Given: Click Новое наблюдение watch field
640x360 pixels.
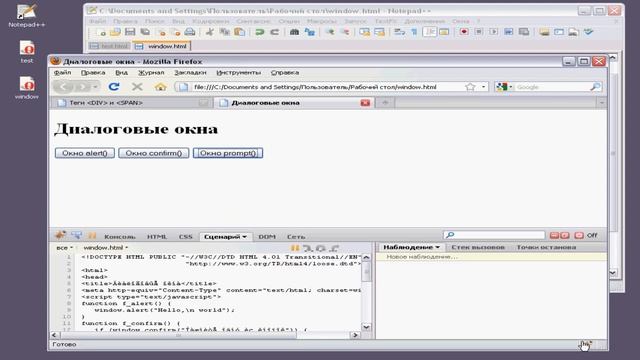Looking at the screenshot, I should click(x=491, y=257).
